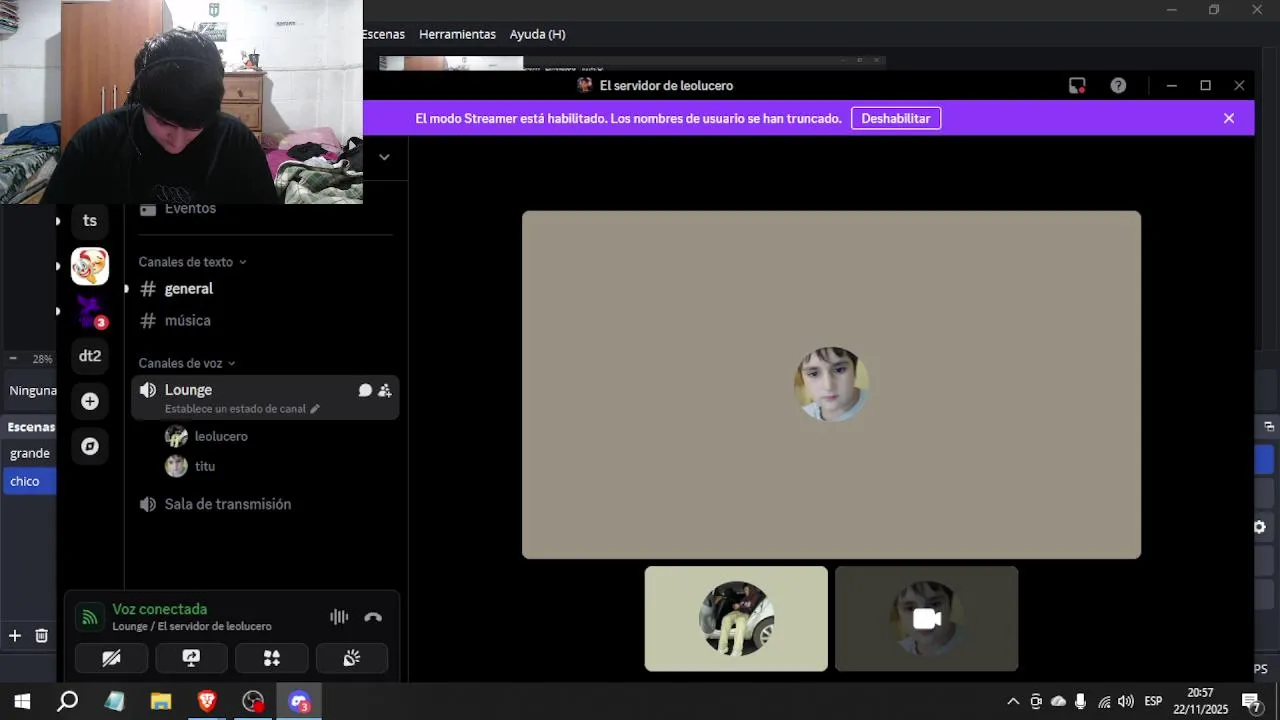
Task: Open OBS Ayuda (H) menu
Action: (537, 34)
